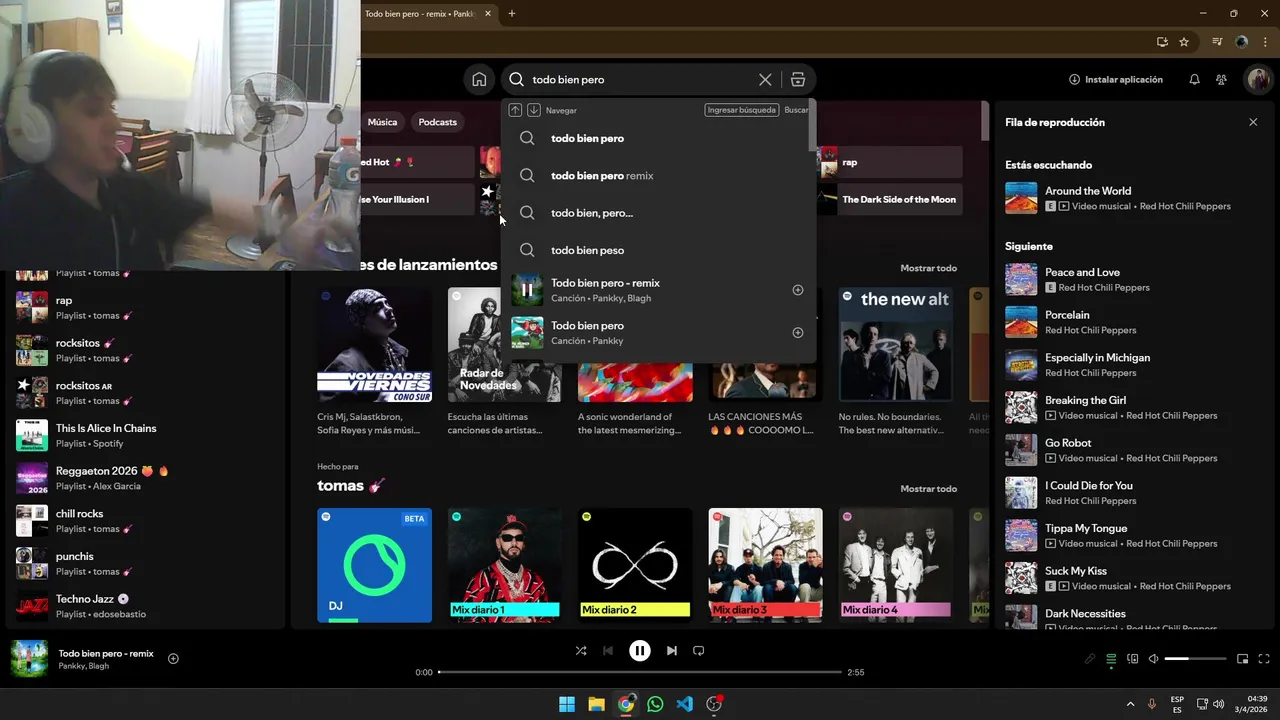Skip to next track
Viewport: 1280px width, 720px height.
[x=672, y=651]
